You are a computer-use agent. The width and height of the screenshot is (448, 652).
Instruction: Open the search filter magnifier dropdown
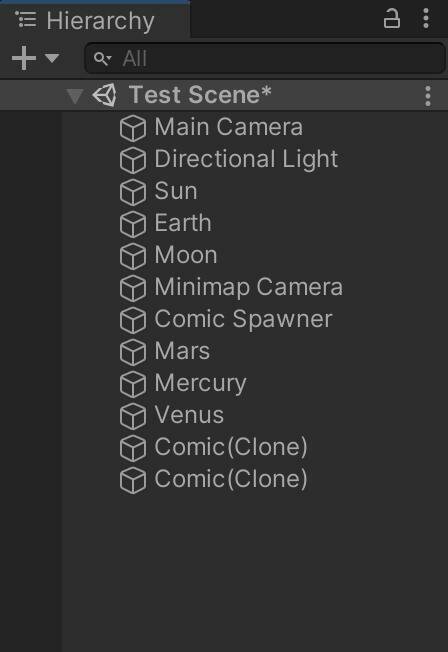tap(102, 59)
